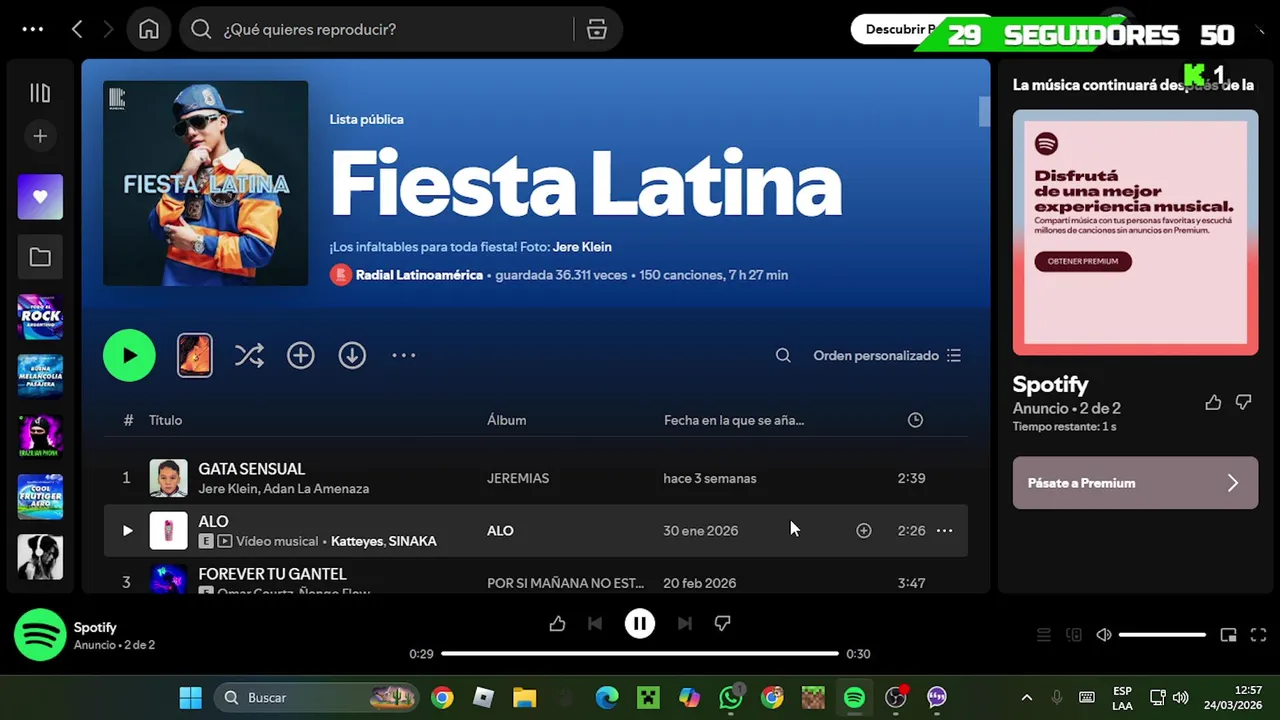
Task: Open more options for the playlist
Action: click(x=403, y=355)
